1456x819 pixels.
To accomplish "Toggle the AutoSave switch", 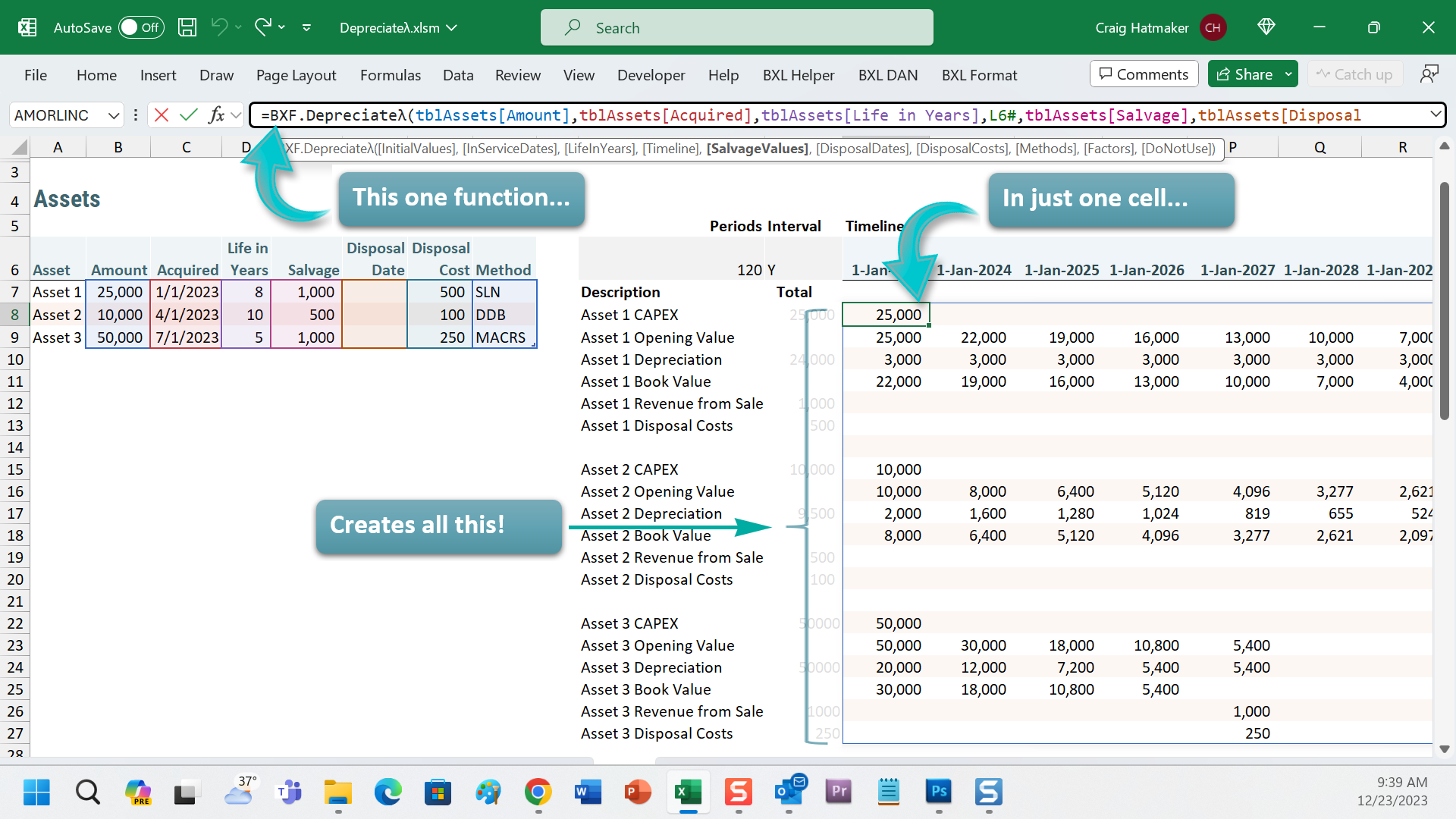I will pos(141,28).
